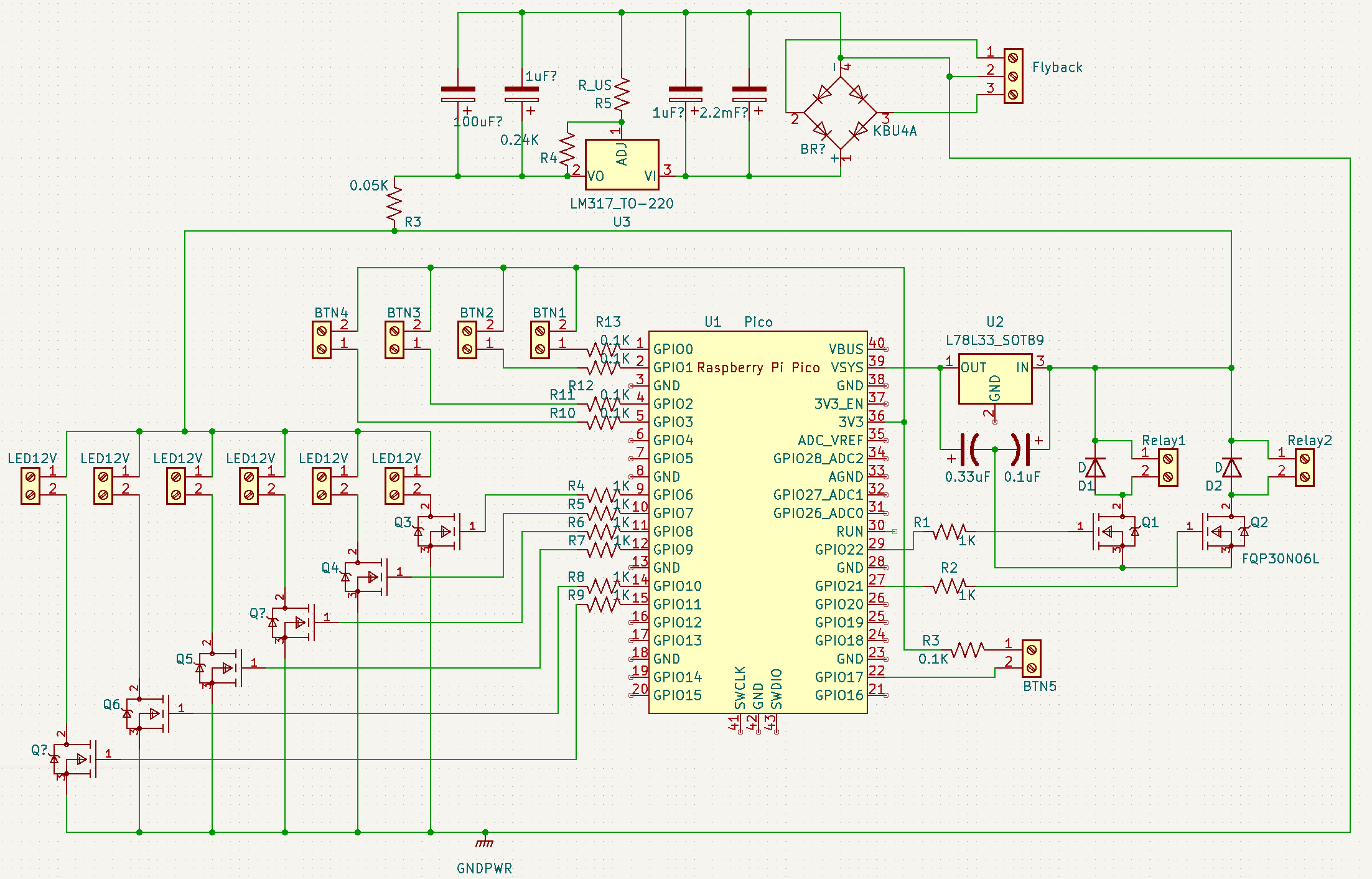Click the U1 reference label

(712, 322)
